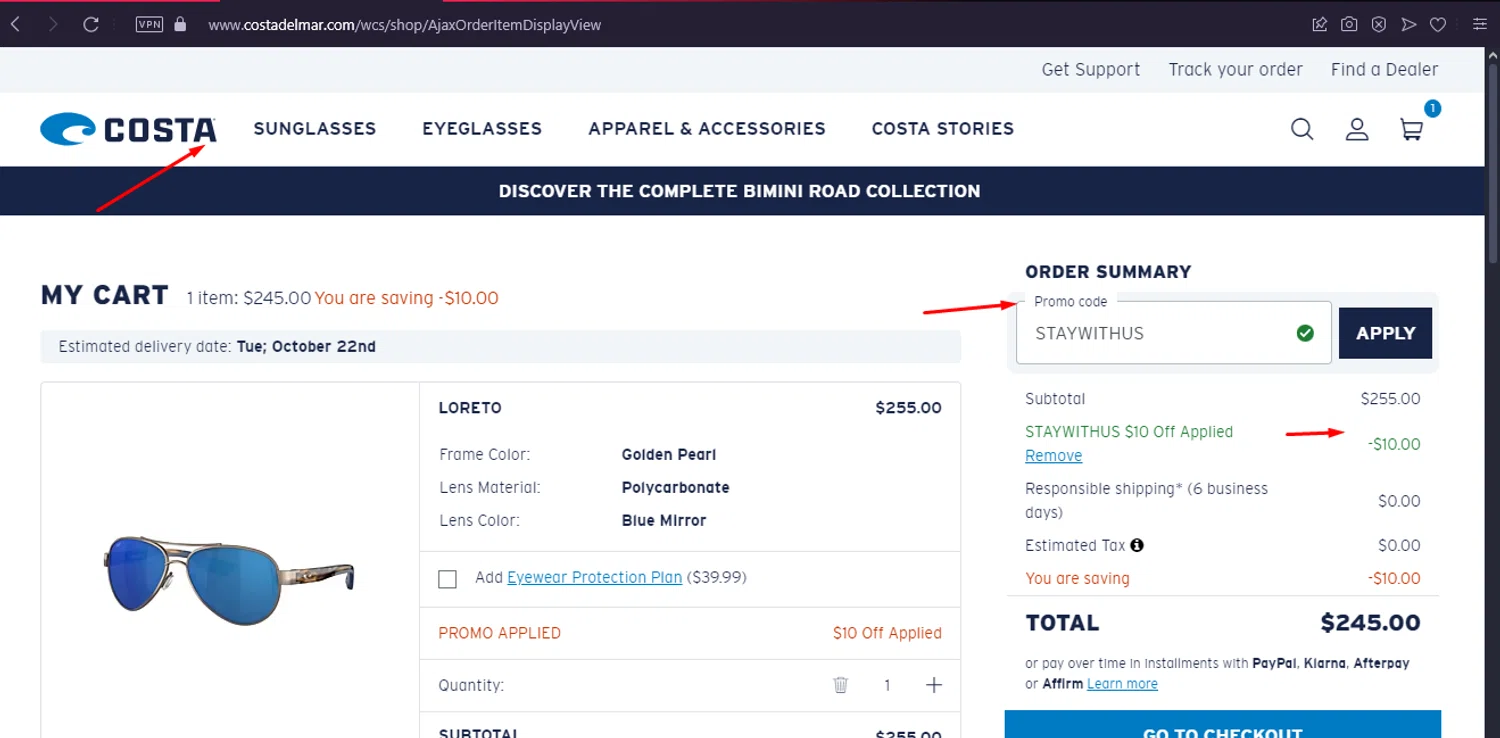
Task: Open the Pinboard pin icon
Action: (x=1320, y=24)
